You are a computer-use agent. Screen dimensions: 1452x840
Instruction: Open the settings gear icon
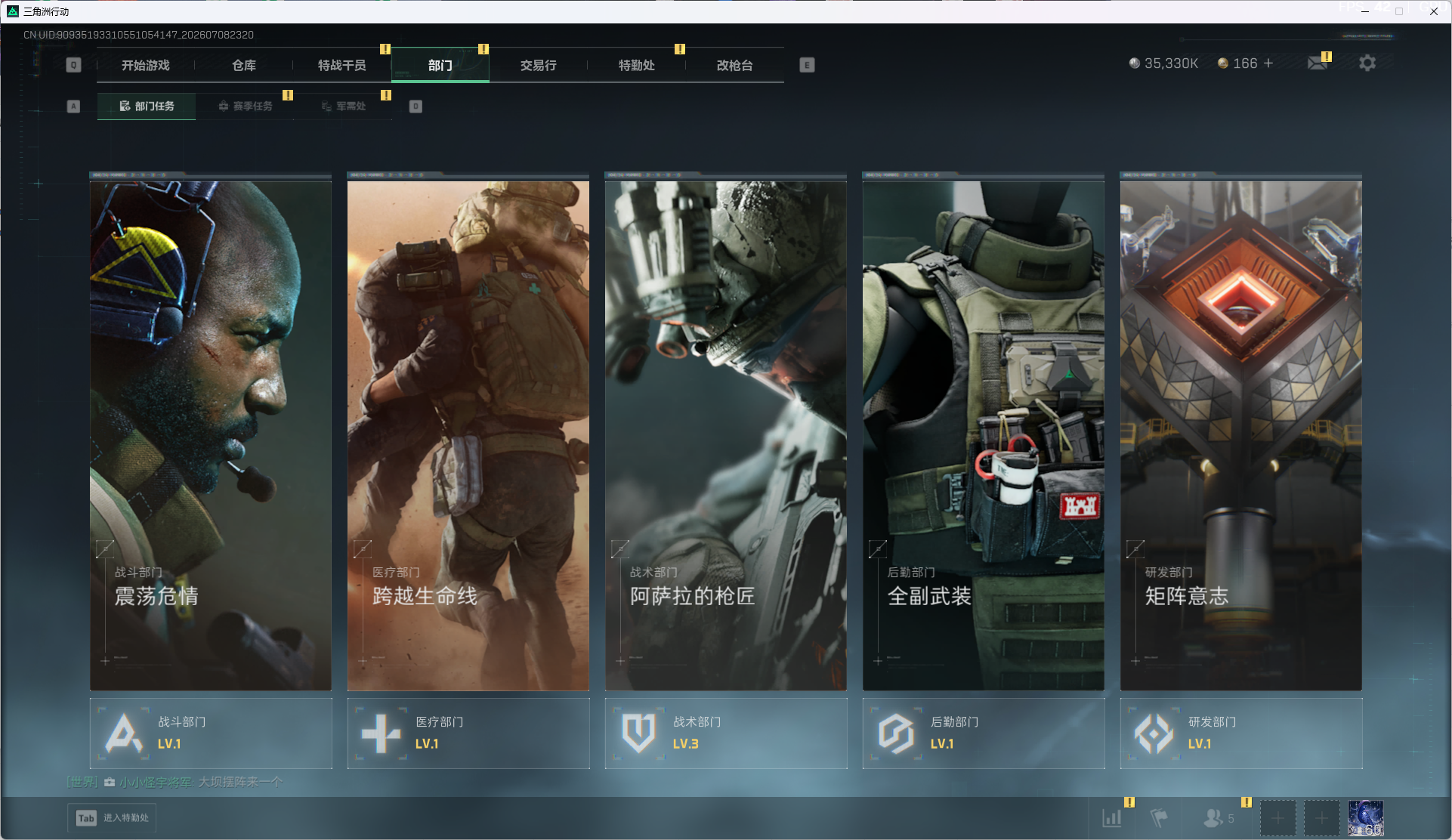[x=1367, y=63]
